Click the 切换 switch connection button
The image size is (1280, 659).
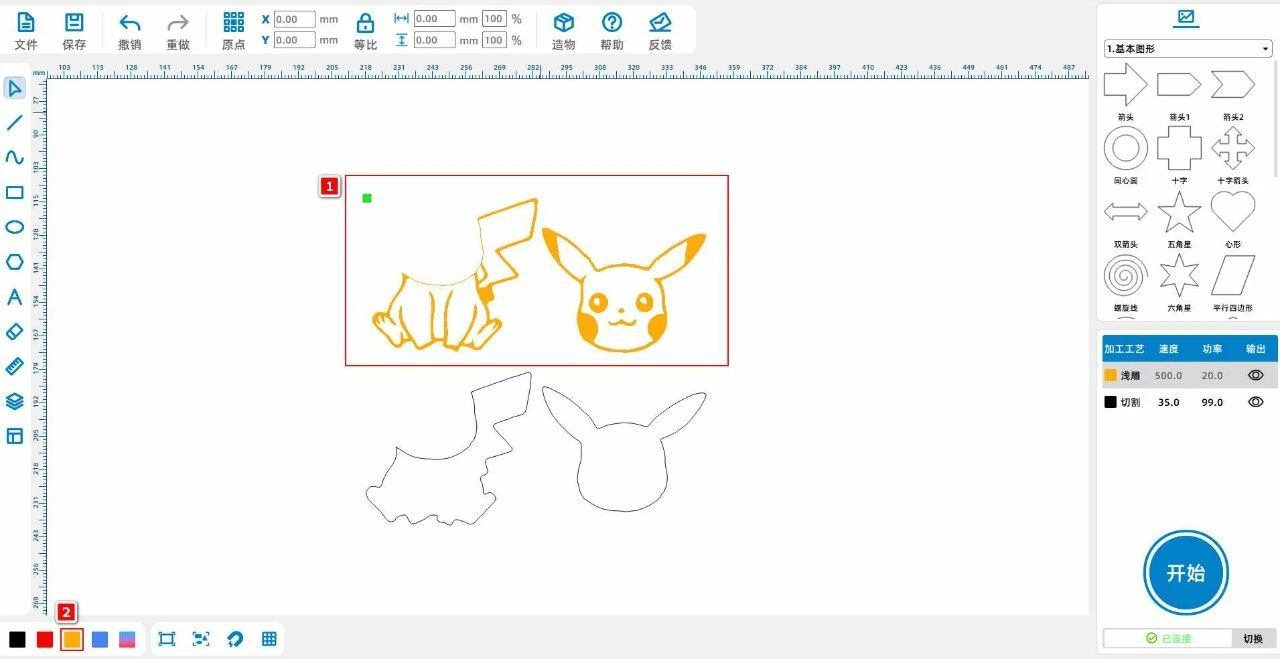point(1253,638)
